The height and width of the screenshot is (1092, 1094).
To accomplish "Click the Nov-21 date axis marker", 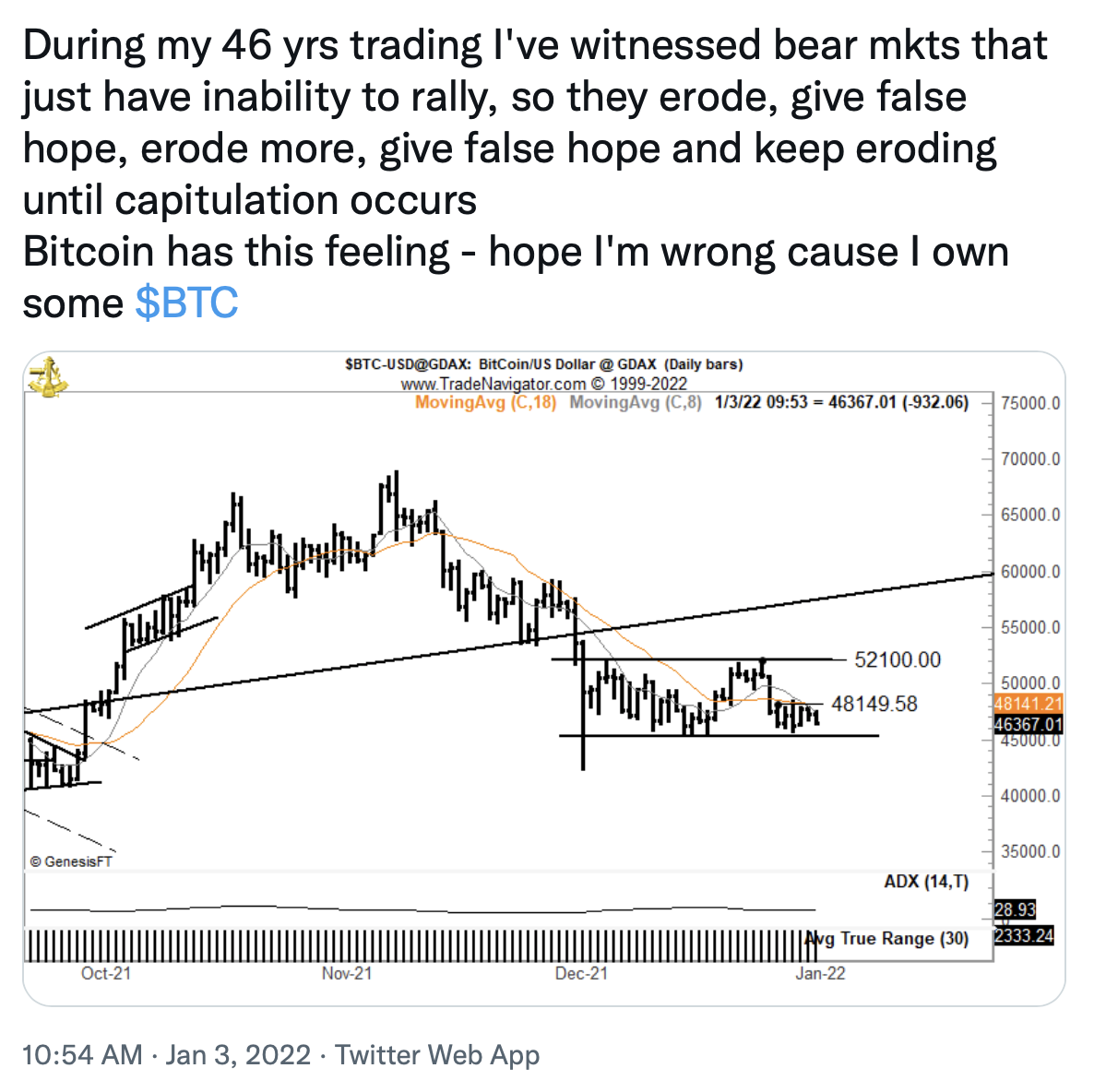I will click(347, 973).
